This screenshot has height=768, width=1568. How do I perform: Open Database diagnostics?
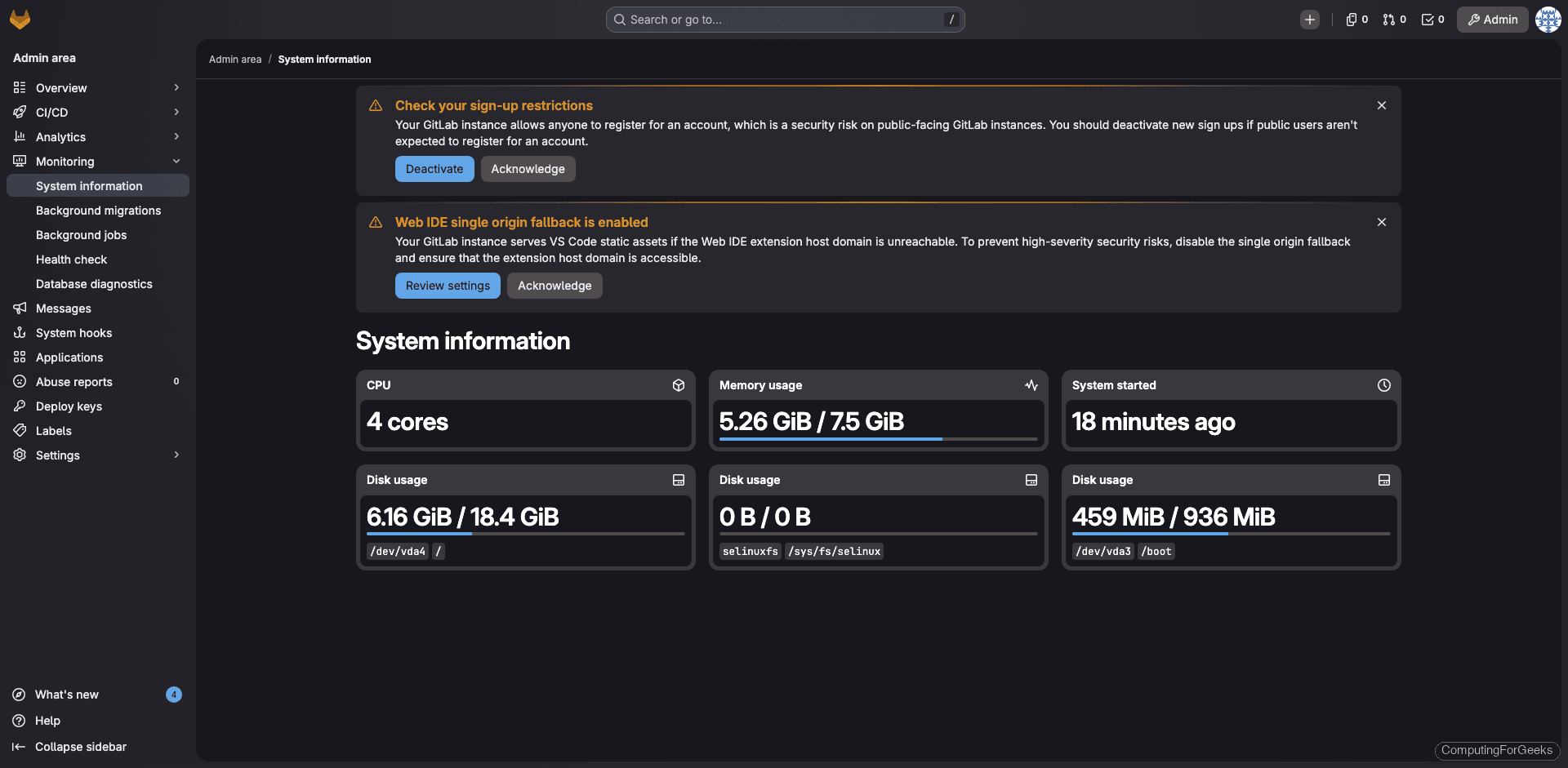coord(94,283)
